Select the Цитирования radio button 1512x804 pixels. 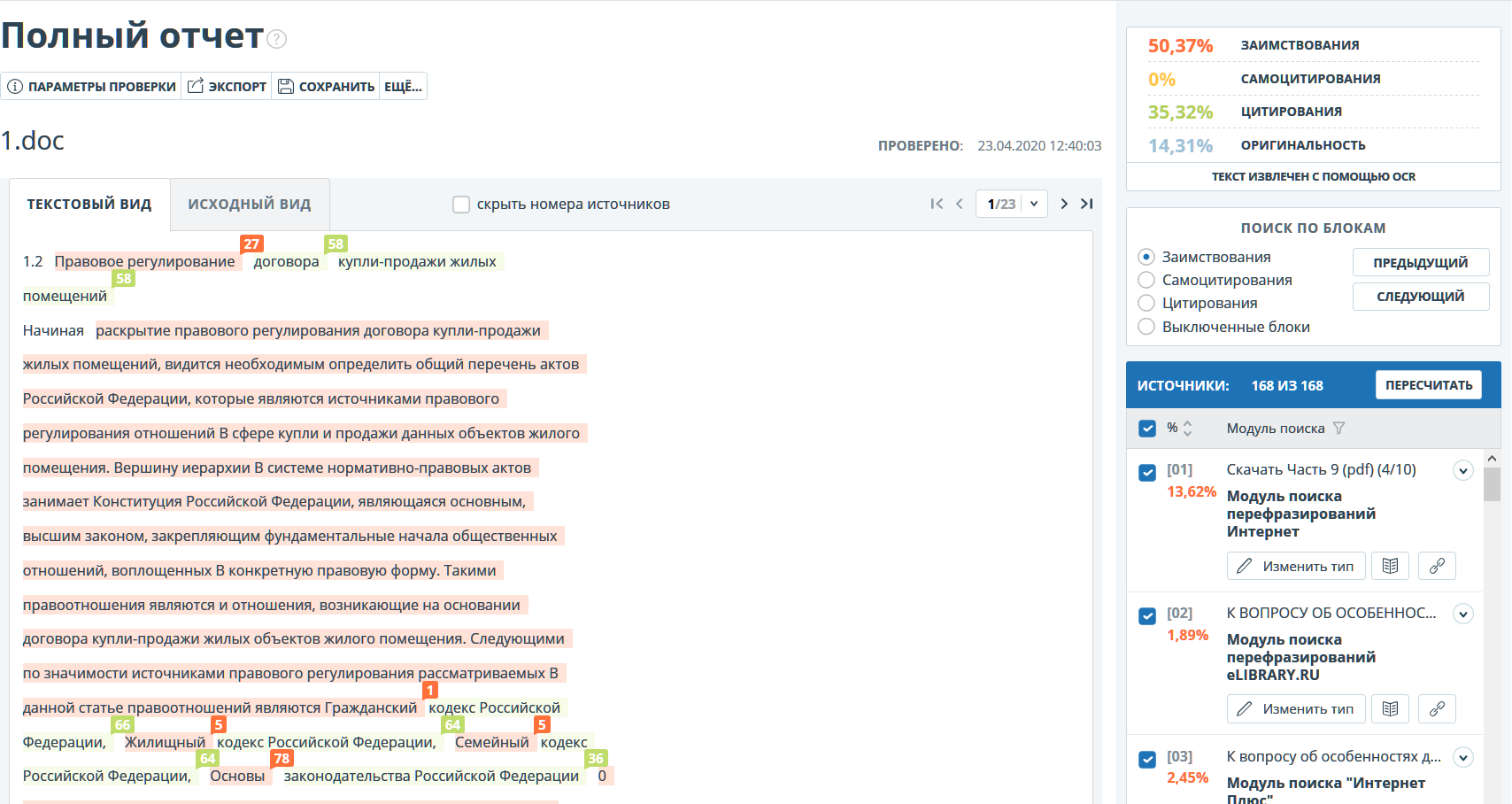1146,304
